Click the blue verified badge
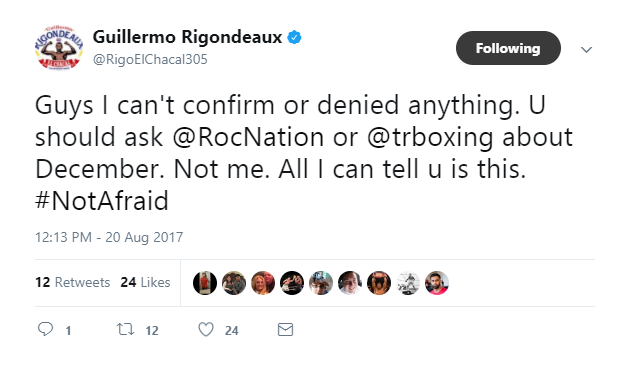This screenshot has height=367, width=633. [x=294, y=37]
